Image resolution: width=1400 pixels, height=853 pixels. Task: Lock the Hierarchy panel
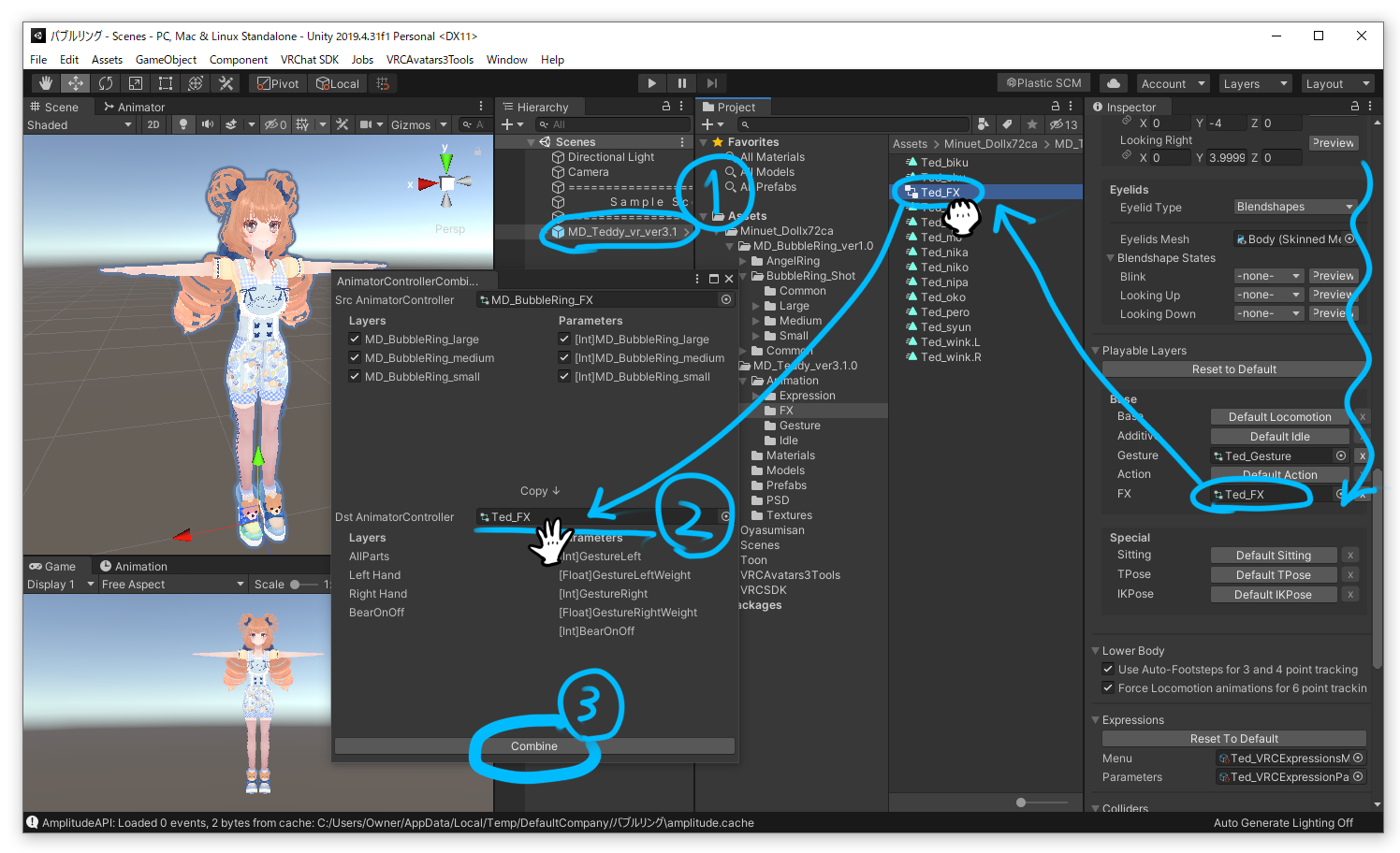point(665,107)
